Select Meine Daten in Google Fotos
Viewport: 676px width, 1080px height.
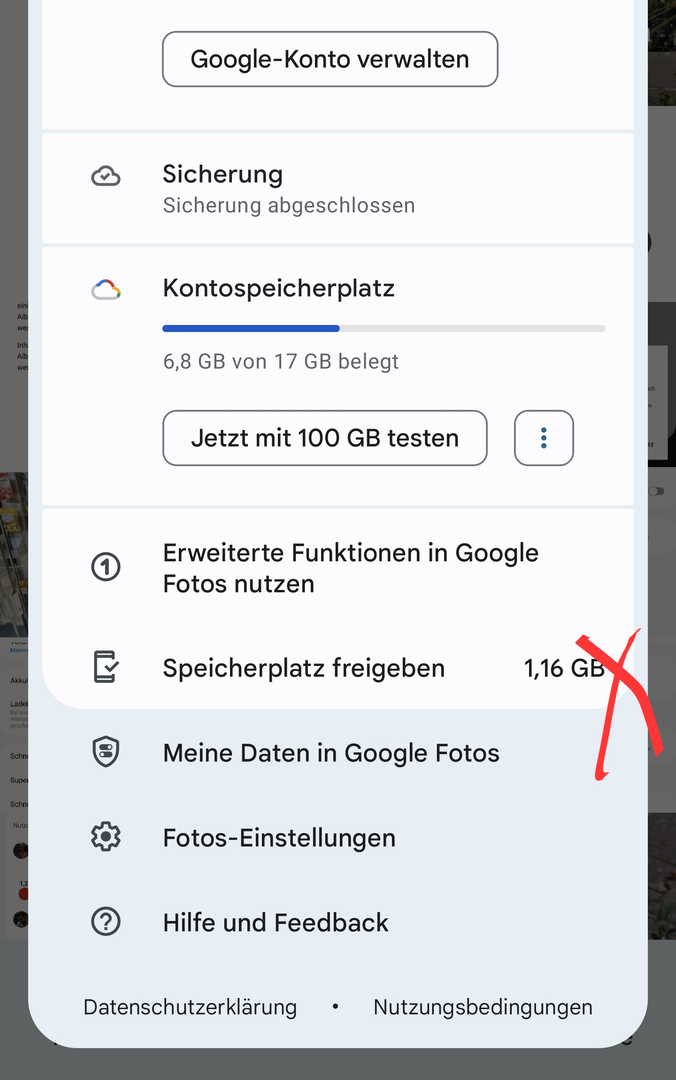[331, 753]
